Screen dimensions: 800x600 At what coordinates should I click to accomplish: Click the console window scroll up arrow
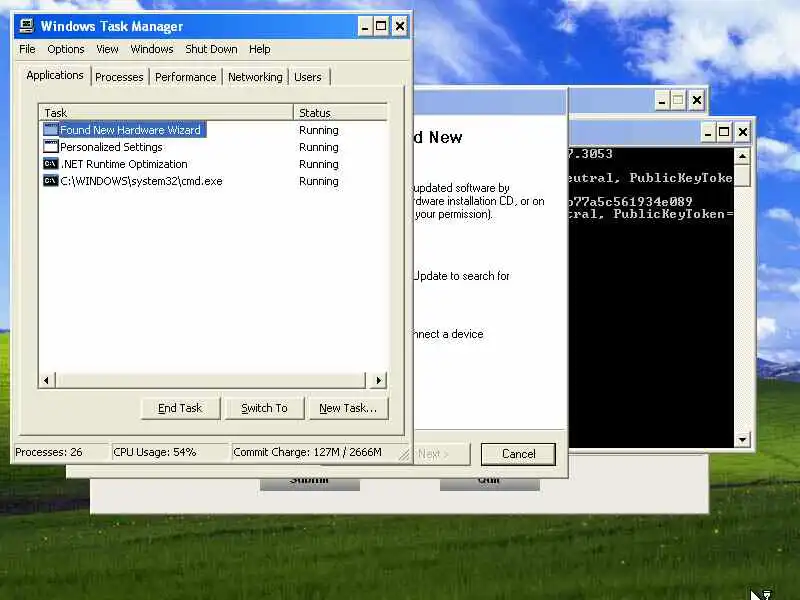(742, 156)
